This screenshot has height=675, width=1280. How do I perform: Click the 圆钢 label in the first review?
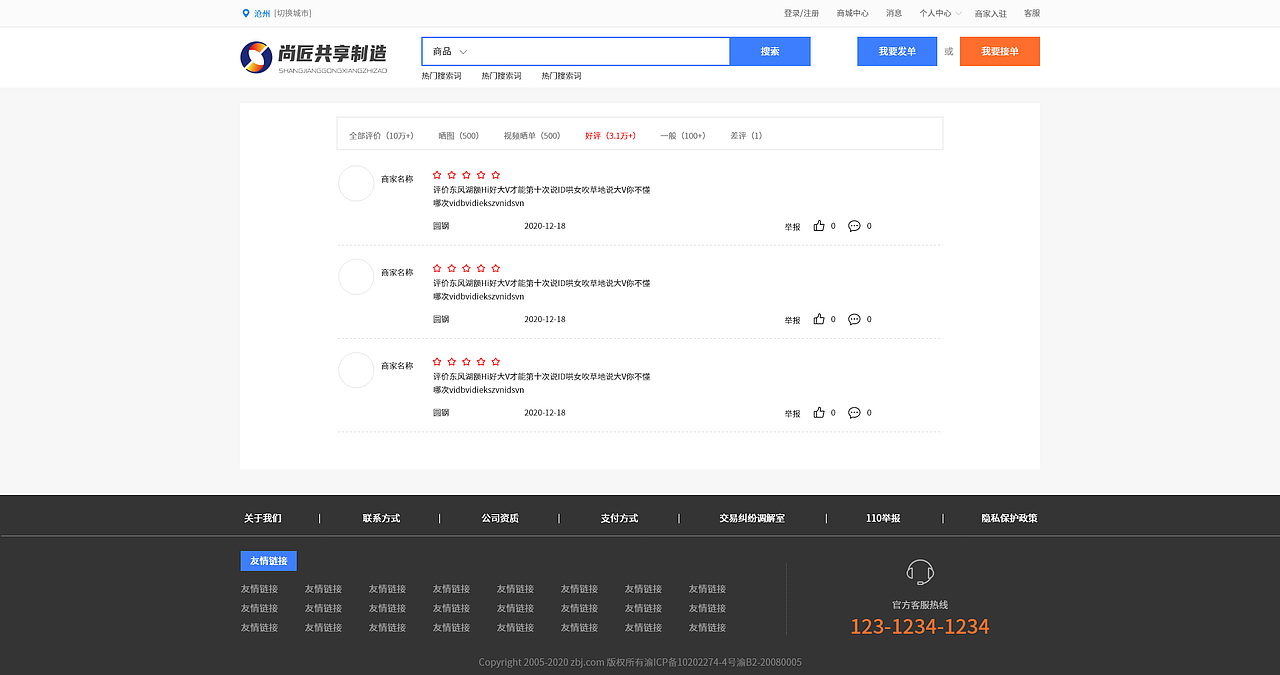[441, 226]
